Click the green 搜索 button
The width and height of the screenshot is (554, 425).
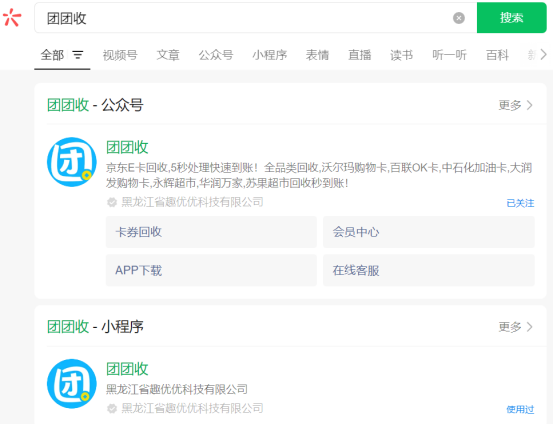click(512, 18)
